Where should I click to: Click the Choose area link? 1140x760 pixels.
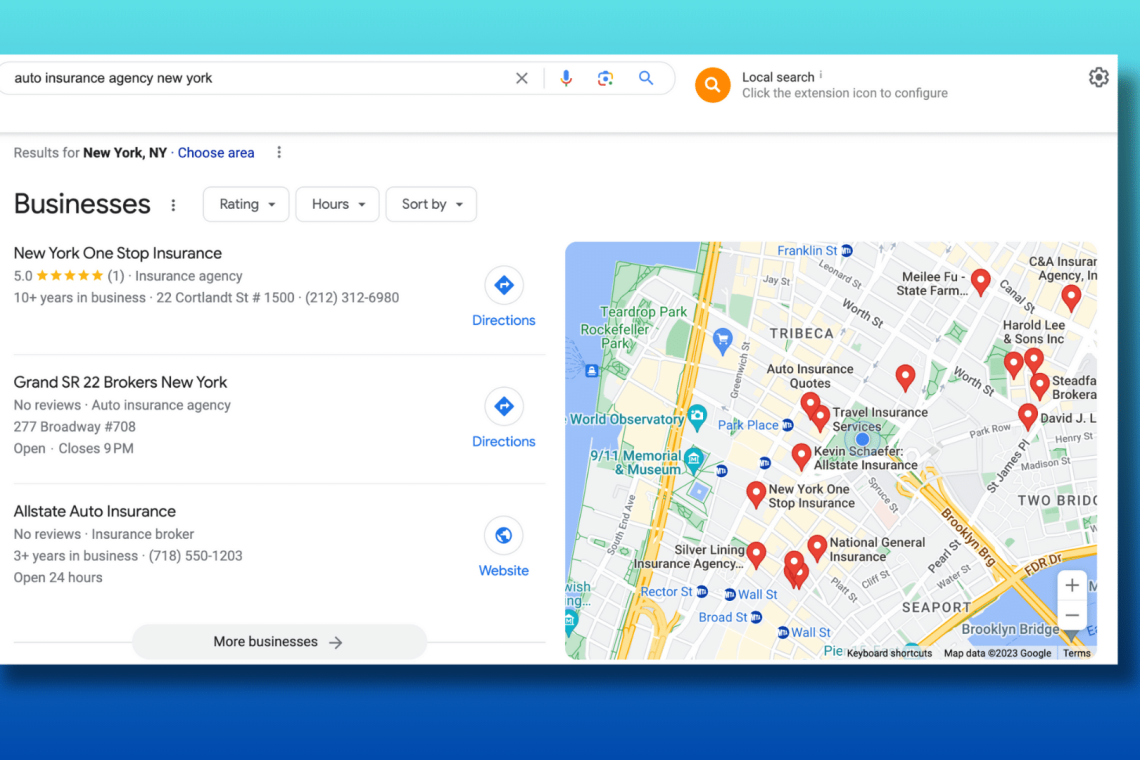[216, 153]
